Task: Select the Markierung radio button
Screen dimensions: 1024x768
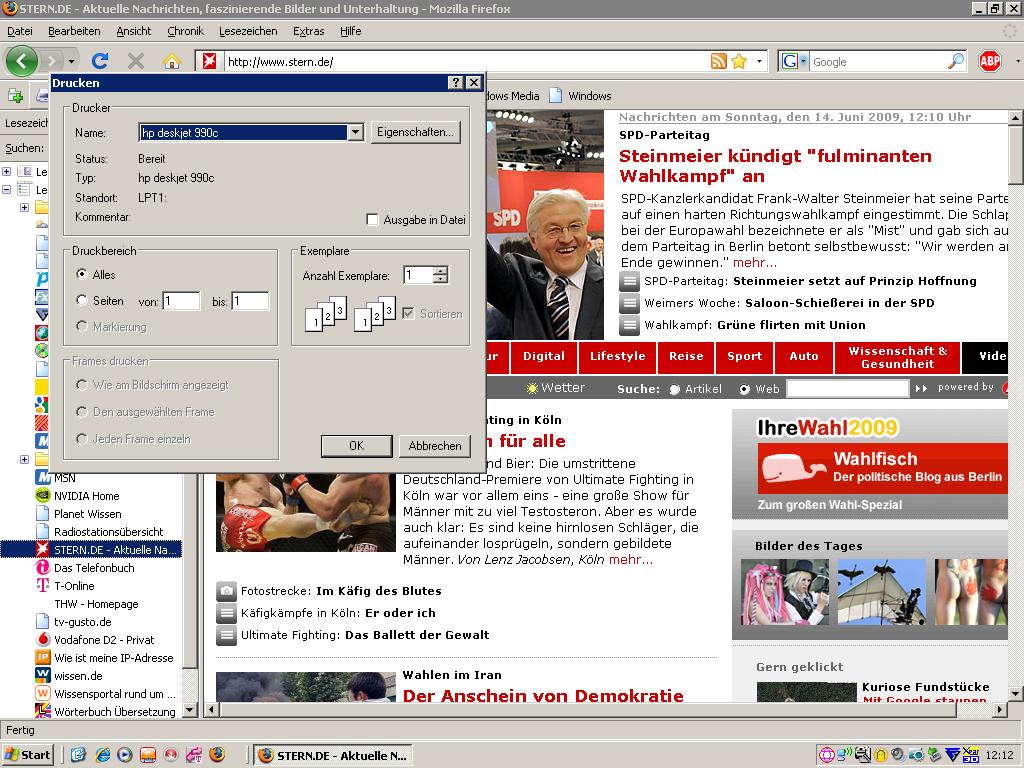Action: [x=82, y=326]
